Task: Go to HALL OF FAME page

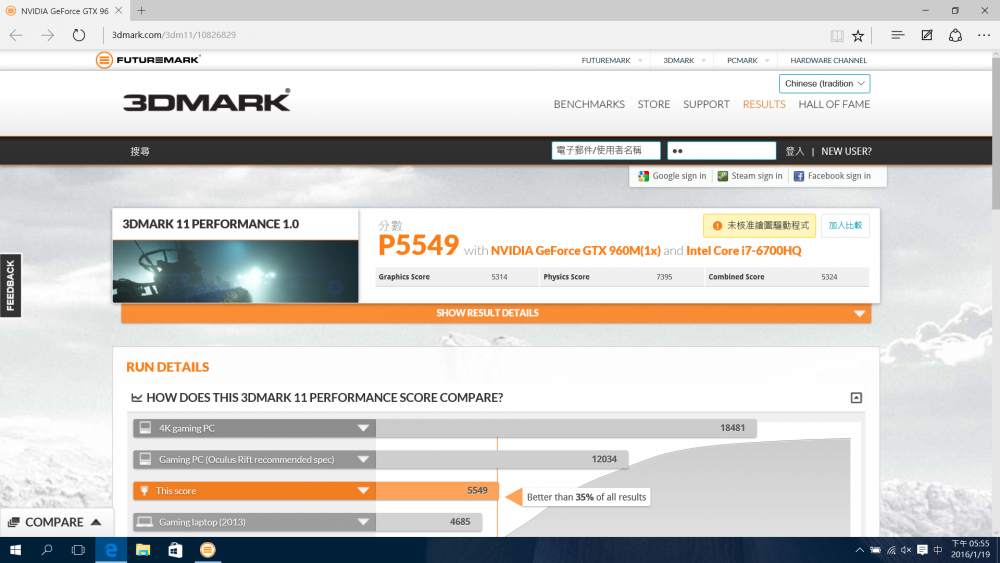Action: point(834,104)
